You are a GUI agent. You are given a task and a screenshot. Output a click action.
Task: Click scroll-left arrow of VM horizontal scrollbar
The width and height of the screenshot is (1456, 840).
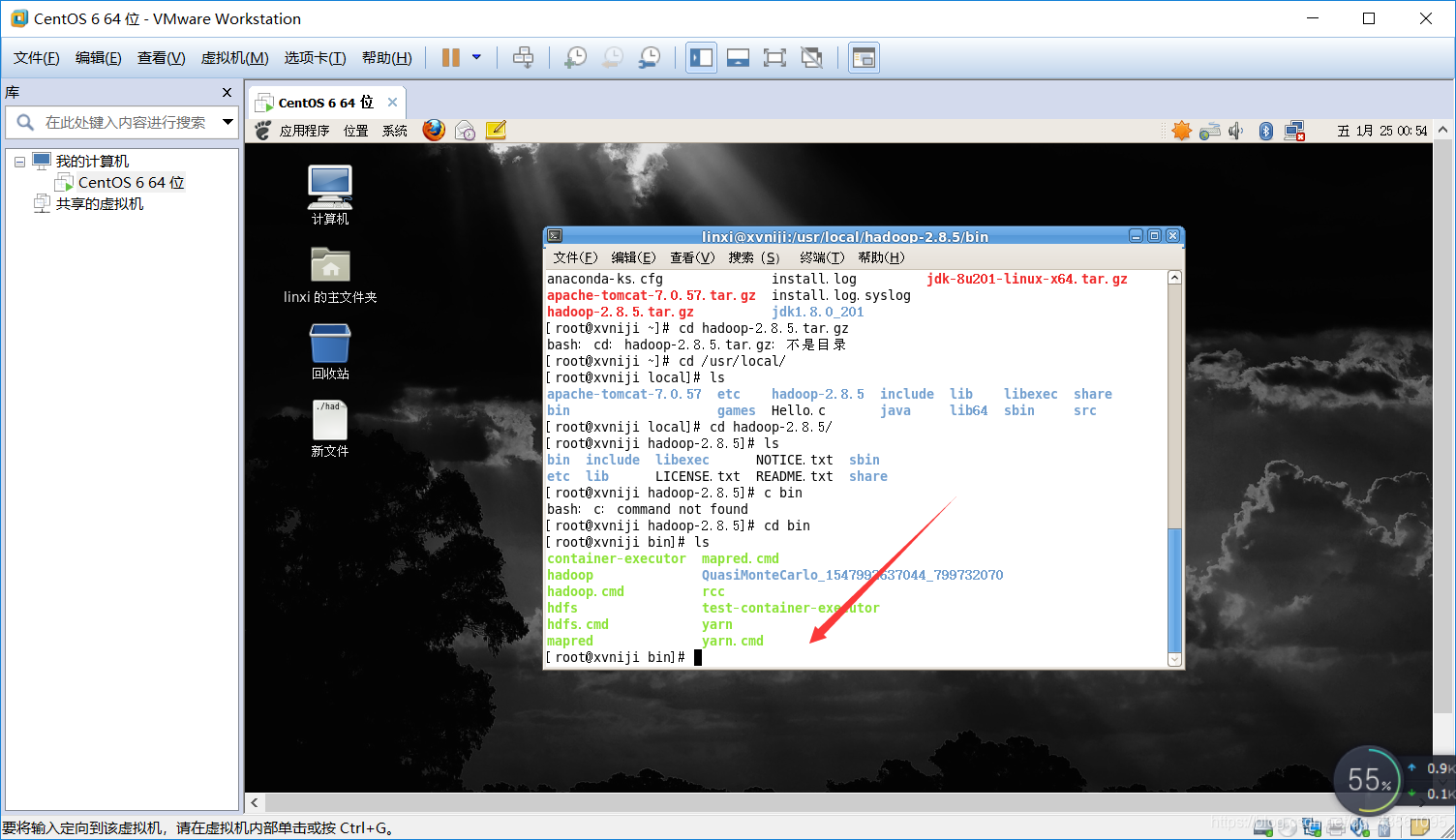tap(255, 802)
